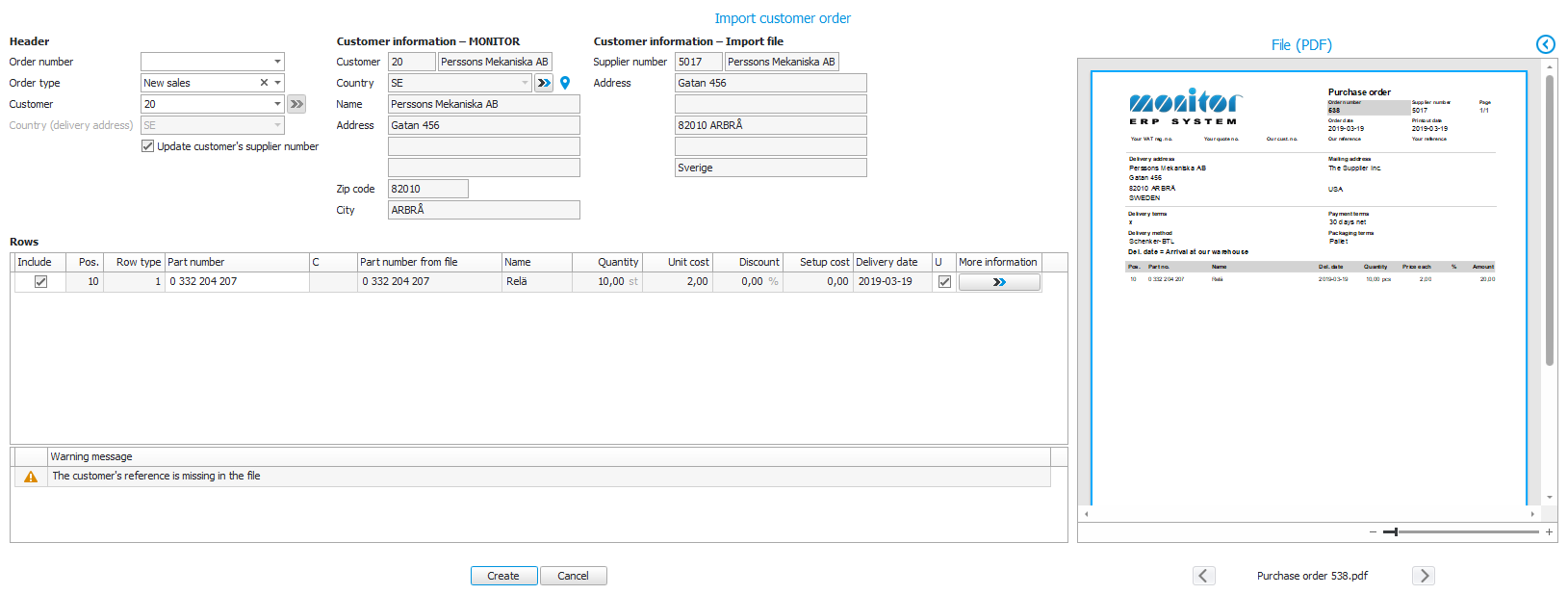Go to previous PDF file arrow

click(x=1203, y=576)
